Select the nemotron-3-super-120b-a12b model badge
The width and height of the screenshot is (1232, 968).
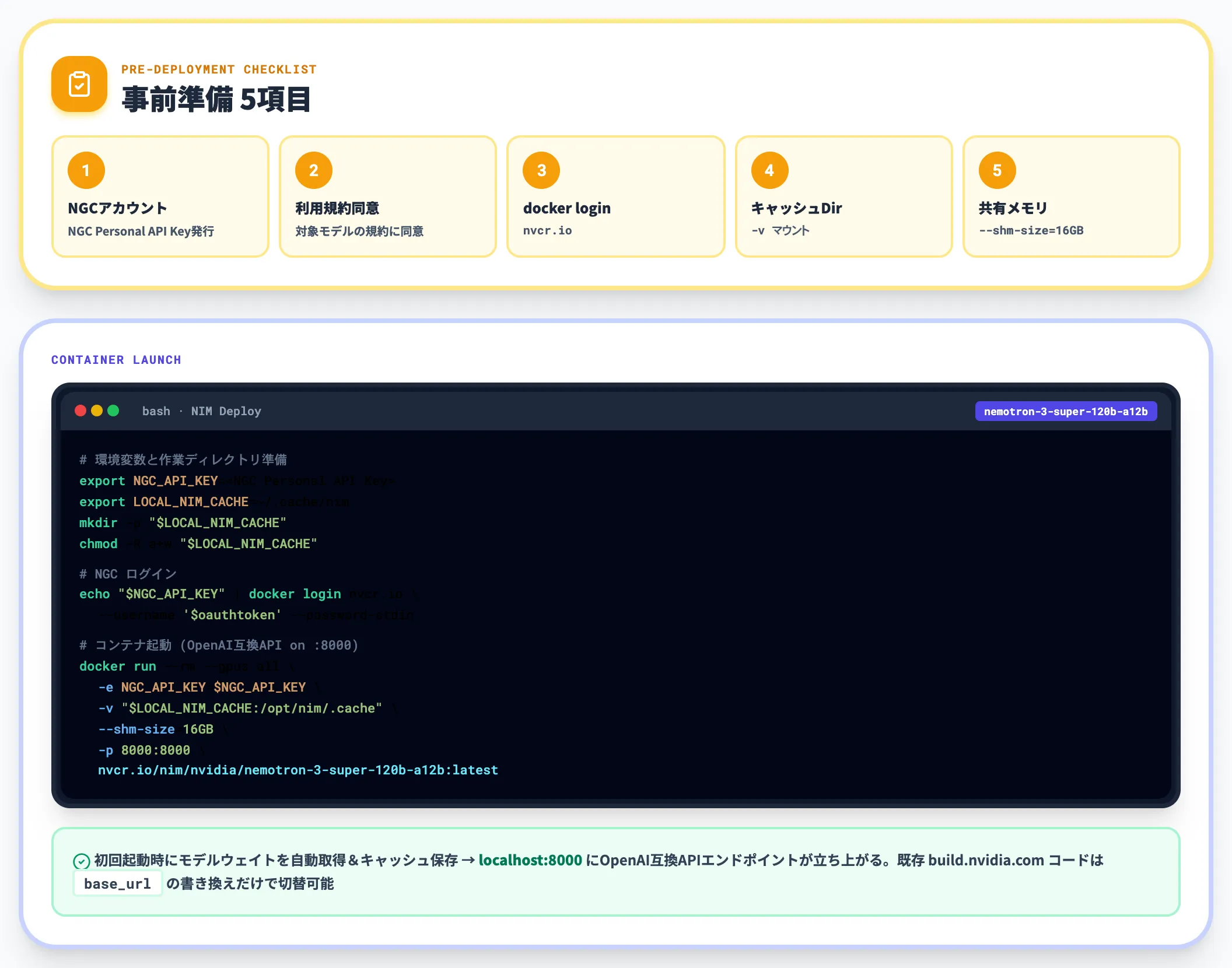click(x=1066, y=411)
